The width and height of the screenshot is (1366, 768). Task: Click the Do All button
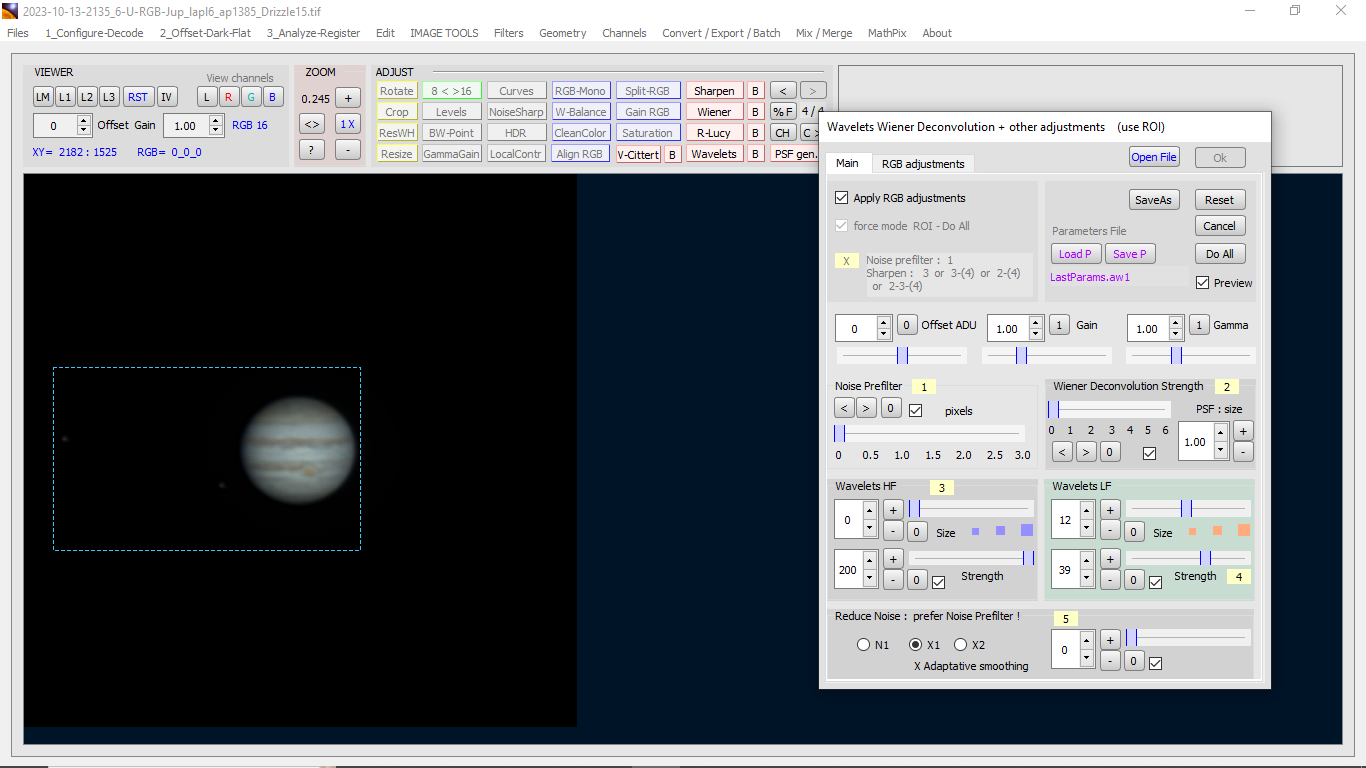[1219, 254]
